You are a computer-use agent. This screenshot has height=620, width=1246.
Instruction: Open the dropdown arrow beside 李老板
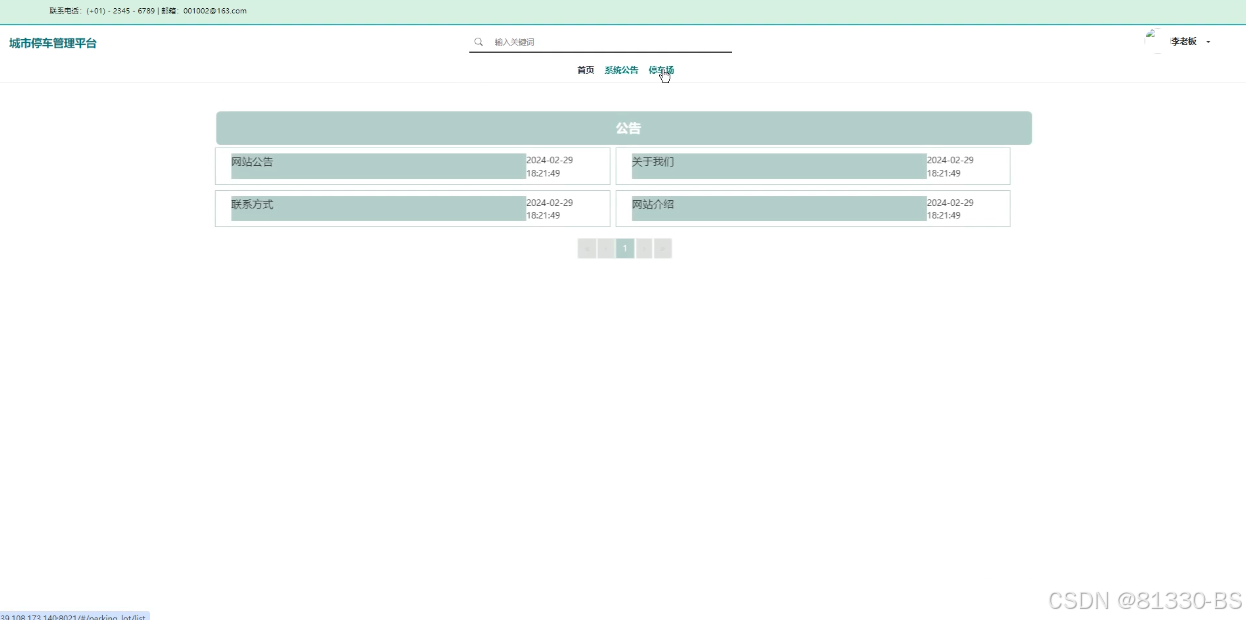pos(1208,42)
